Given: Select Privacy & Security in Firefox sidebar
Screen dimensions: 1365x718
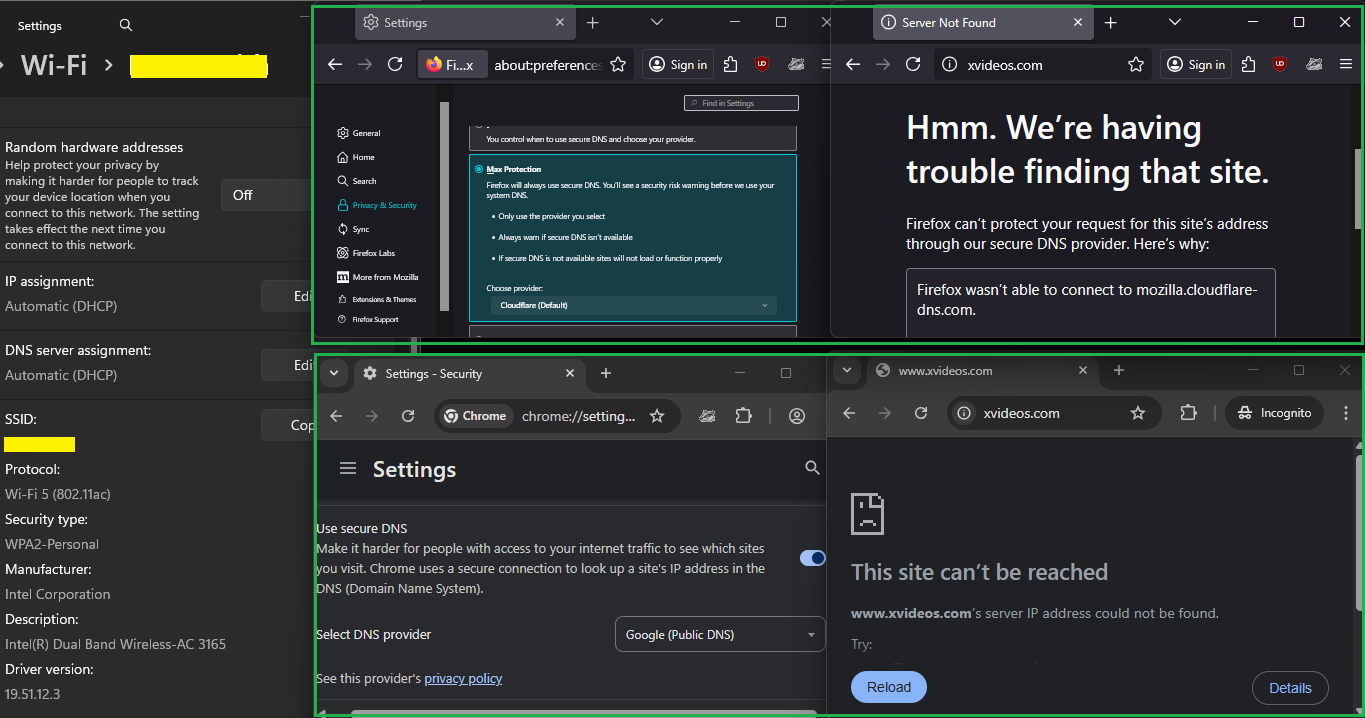Looking at the screenshot, I should click(384, 205).
